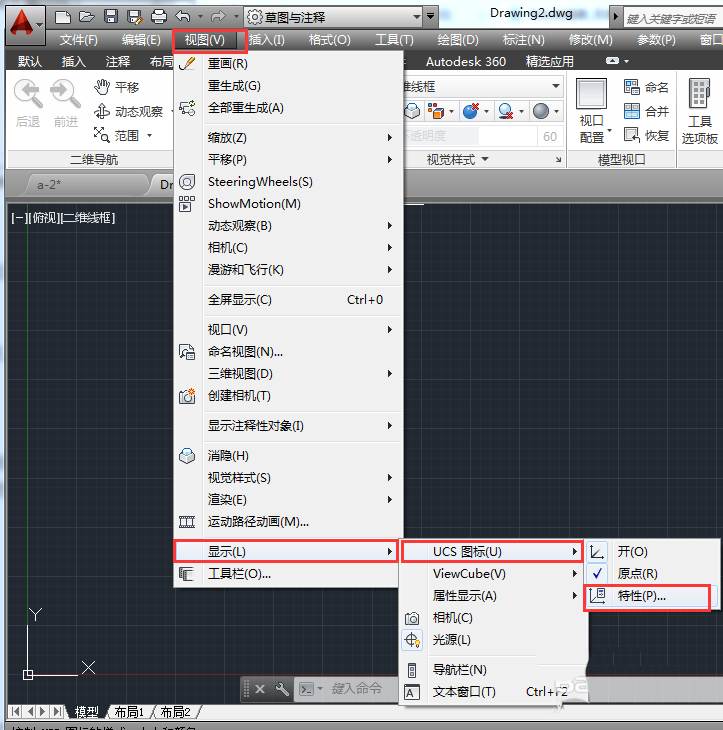Adjust the opacity (不透明度) slider
The image size is (723, 730).
coord(469,136)
